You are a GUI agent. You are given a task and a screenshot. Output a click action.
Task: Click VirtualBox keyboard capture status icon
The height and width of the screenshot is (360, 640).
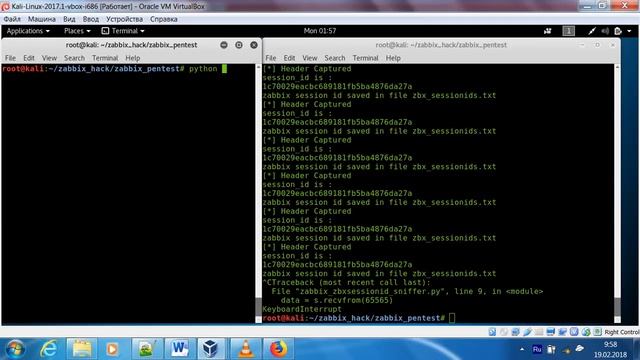(597, 332)
